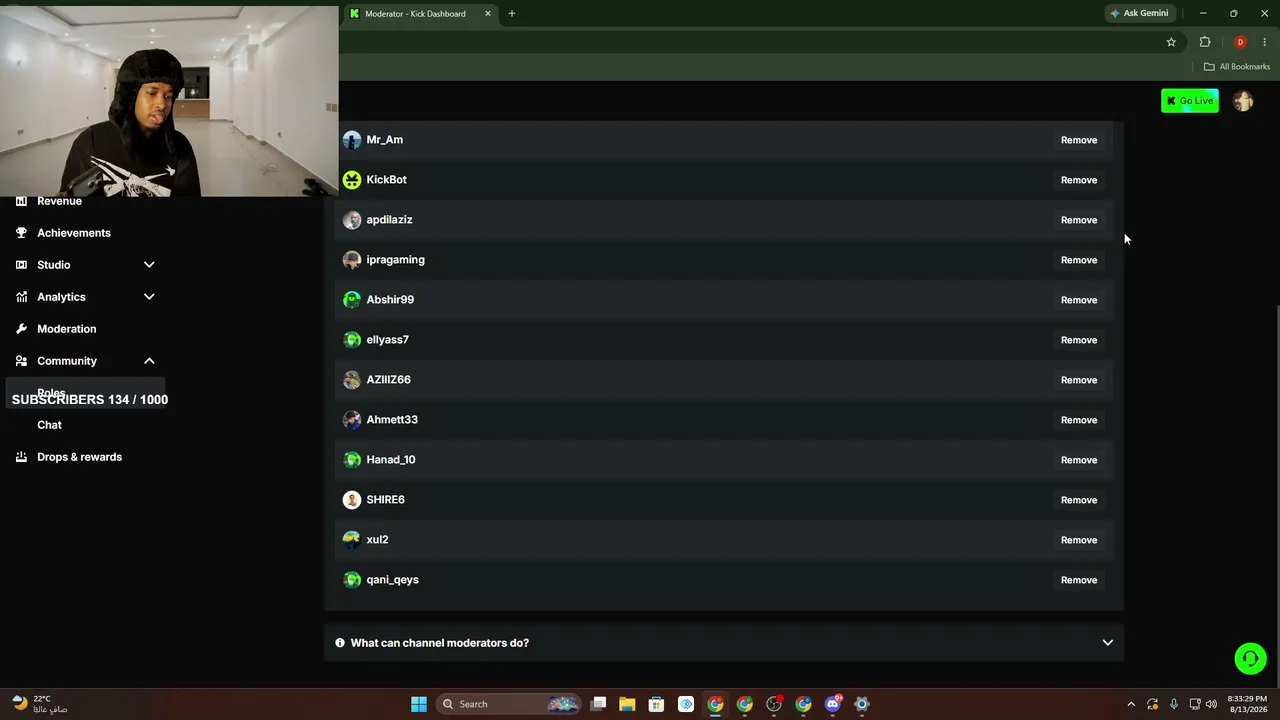This screenshot has width=1280, height=720.
Task: Click the username apdilaziz
Action: coord(389,220)
